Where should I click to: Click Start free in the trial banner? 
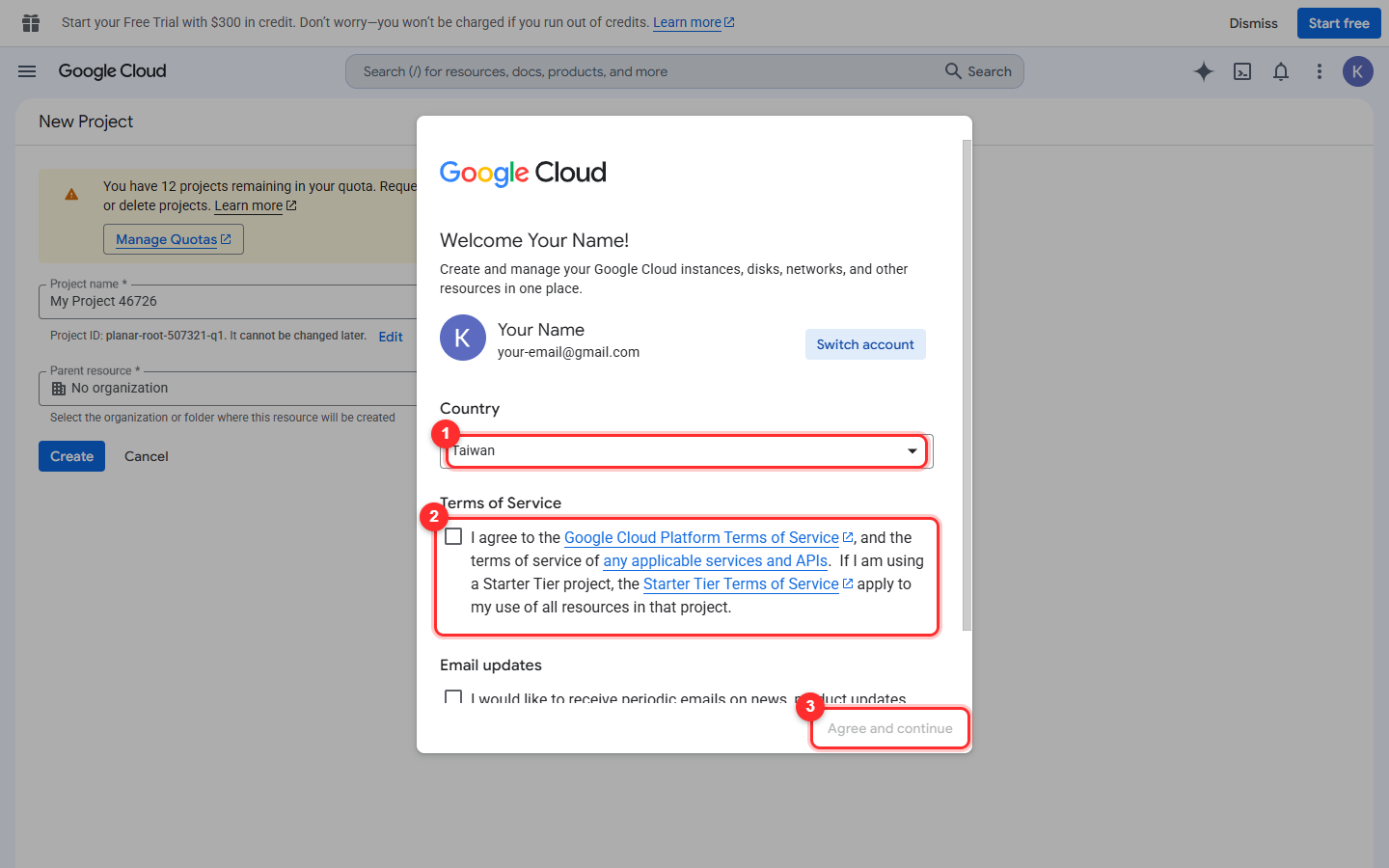coord(1339,23)
